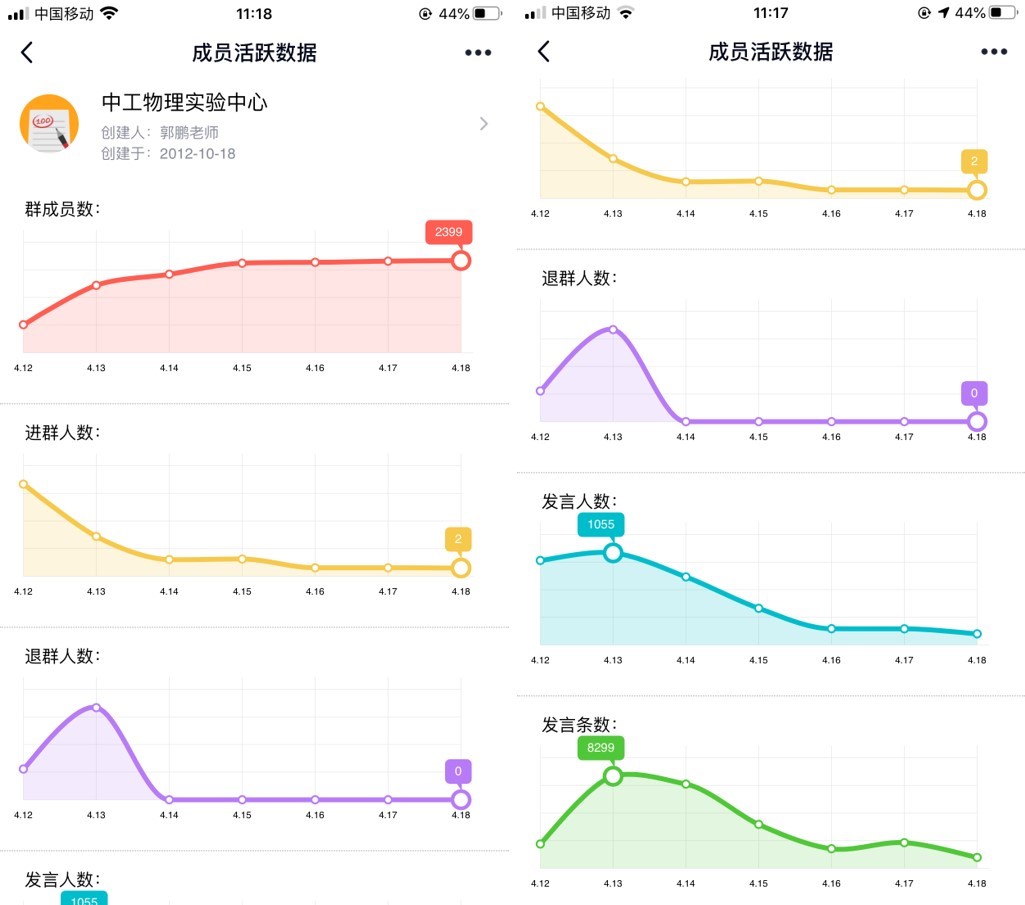The image size is (1025, 905).
Task: Select the 4.12 data point on 群成员数 chart
Action: [23, 324]
